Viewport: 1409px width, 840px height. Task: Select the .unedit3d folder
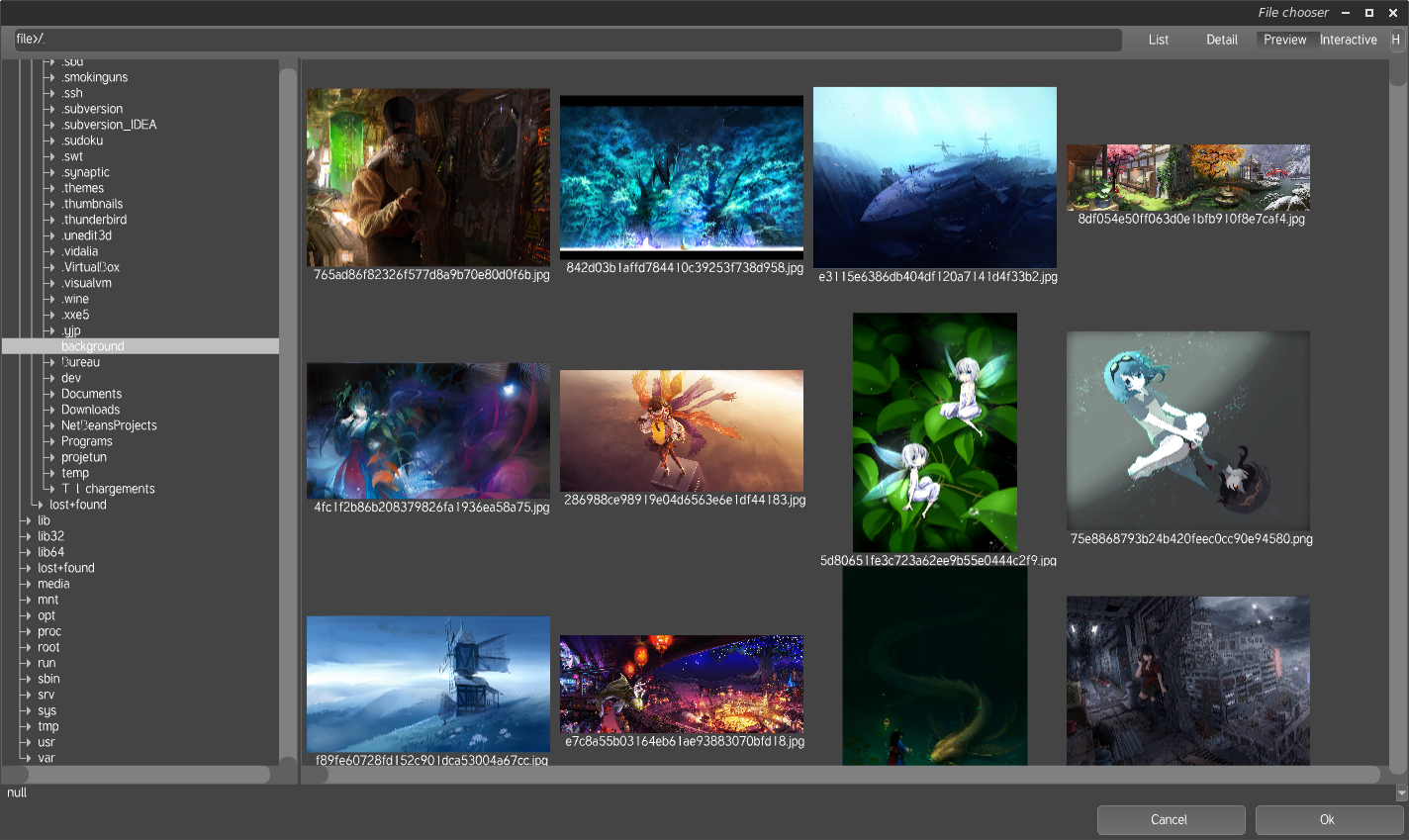(86, 235)
